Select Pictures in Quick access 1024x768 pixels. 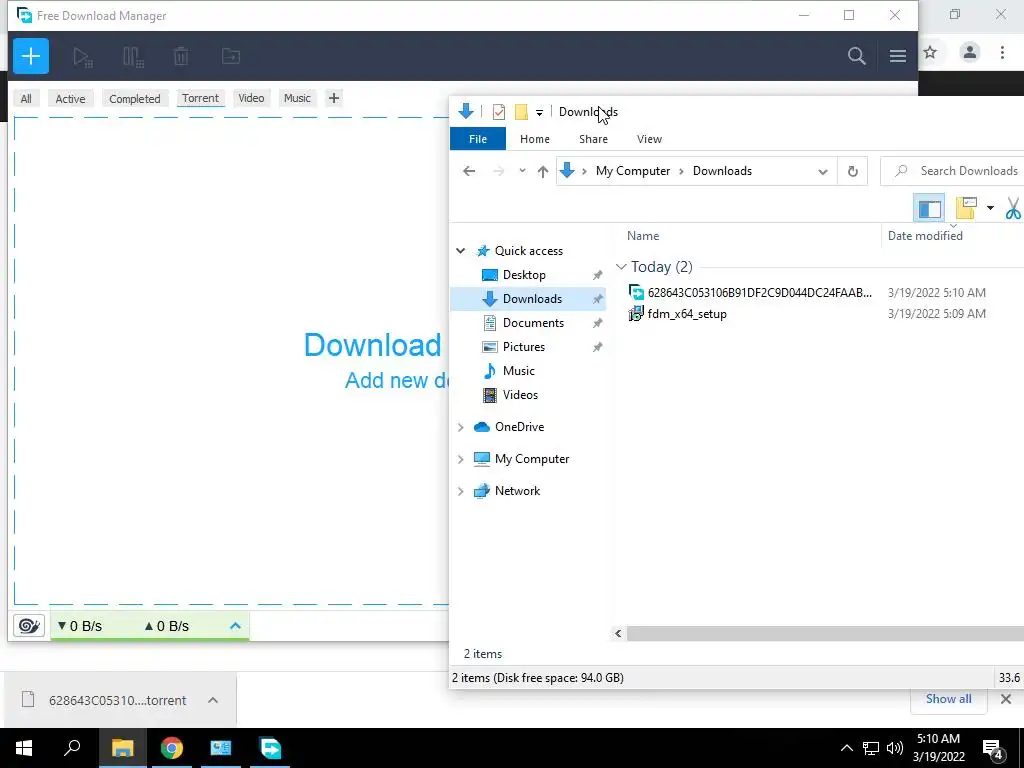(524, 347)
